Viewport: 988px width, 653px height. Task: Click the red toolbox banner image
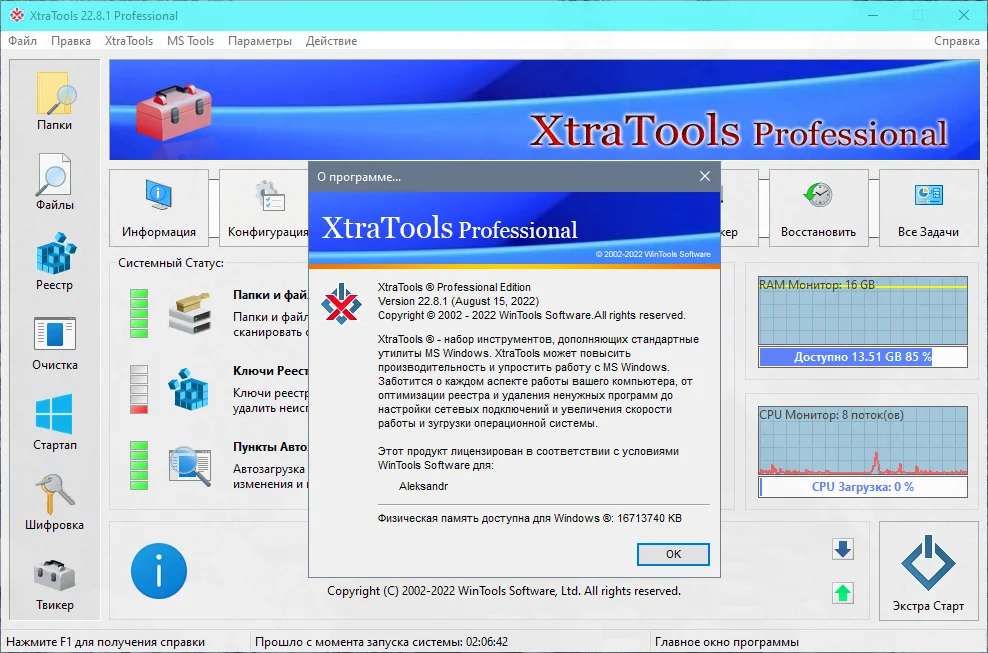(x=173, y=113)
